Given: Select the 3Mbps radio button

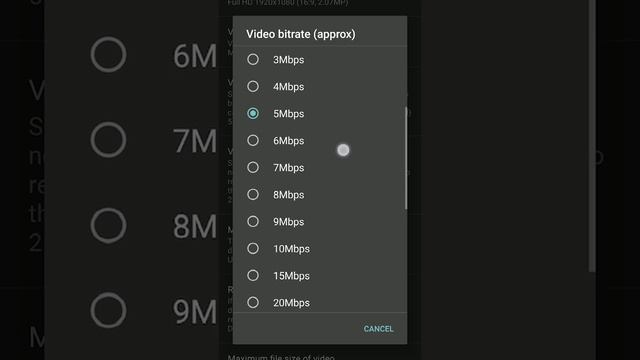Looking at the screenshot, I should (x=253, y=60).
